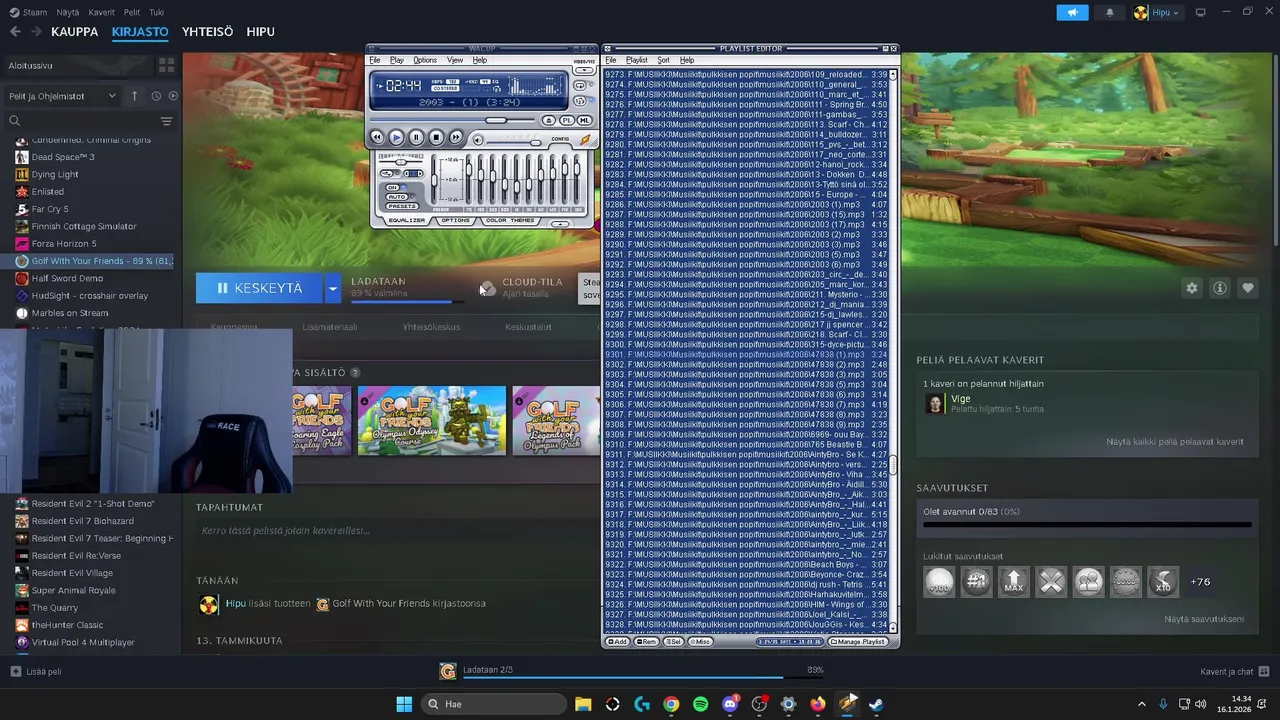Open library advanced filter options
The width and height of the screenshot is (1280, 720).
166,121
